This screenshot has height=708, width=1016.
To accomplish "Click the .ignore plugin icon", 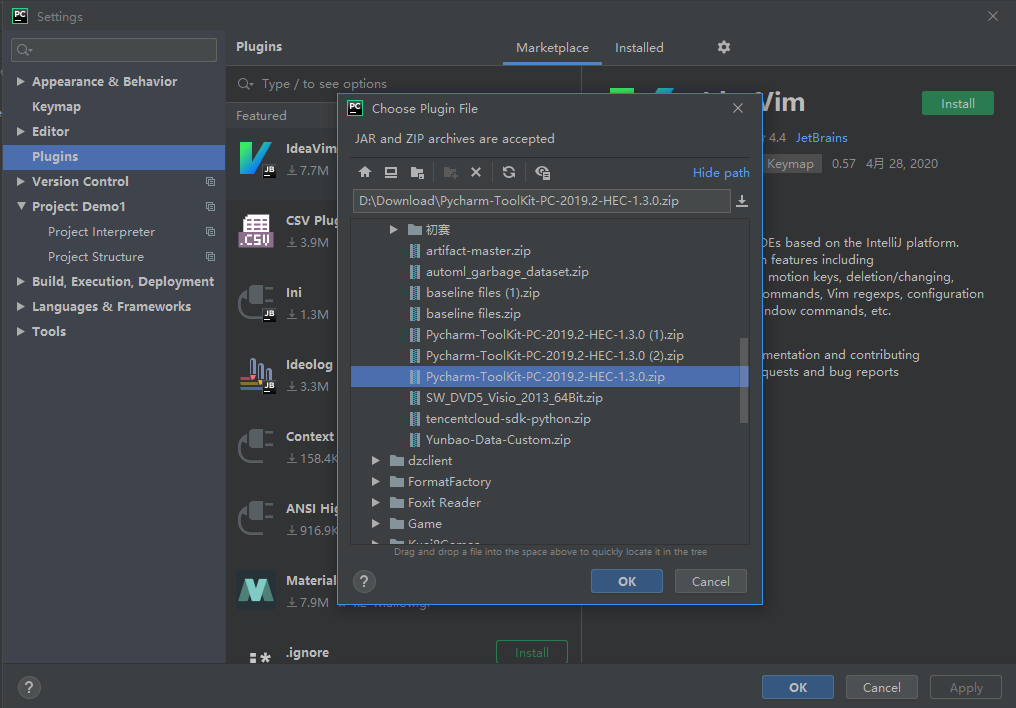I will coord(259,657).
